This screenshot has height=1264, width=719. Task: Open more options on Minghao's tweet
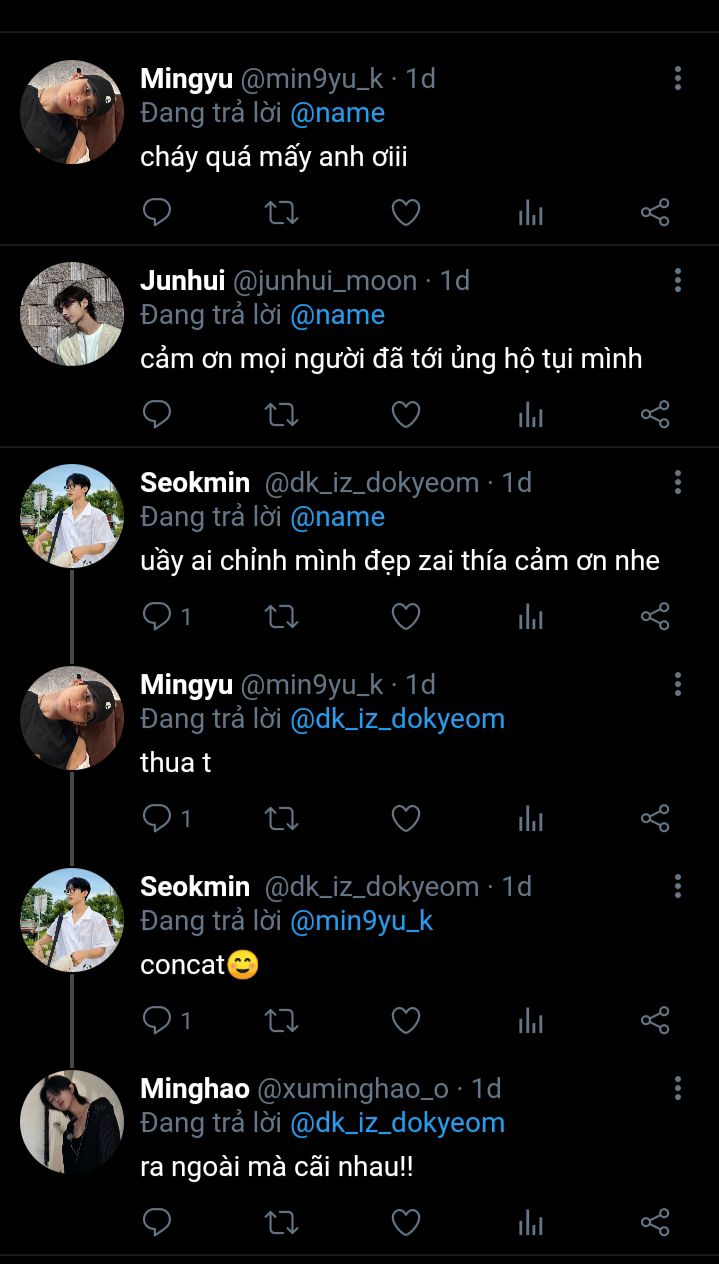coord(678,1088)
